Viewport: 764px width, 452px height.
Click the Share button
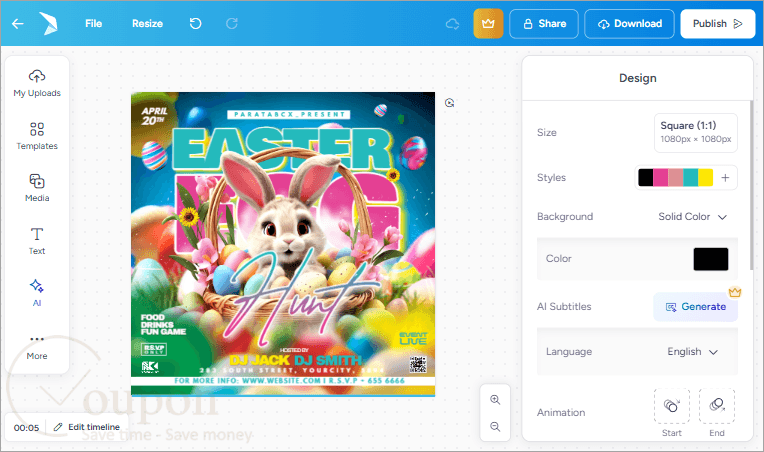(x=544, y=23)
